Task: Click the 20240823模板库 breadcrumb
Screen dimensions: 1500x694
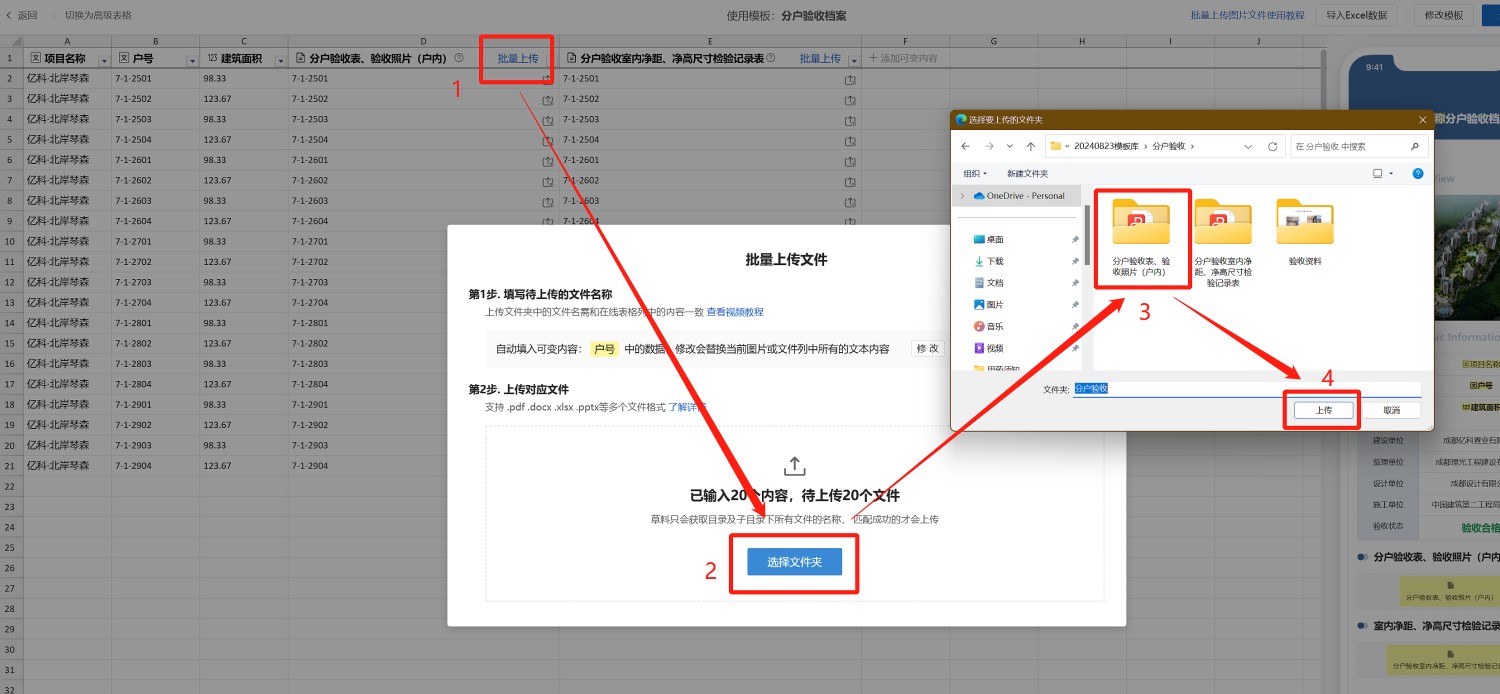Action: 1106,146
